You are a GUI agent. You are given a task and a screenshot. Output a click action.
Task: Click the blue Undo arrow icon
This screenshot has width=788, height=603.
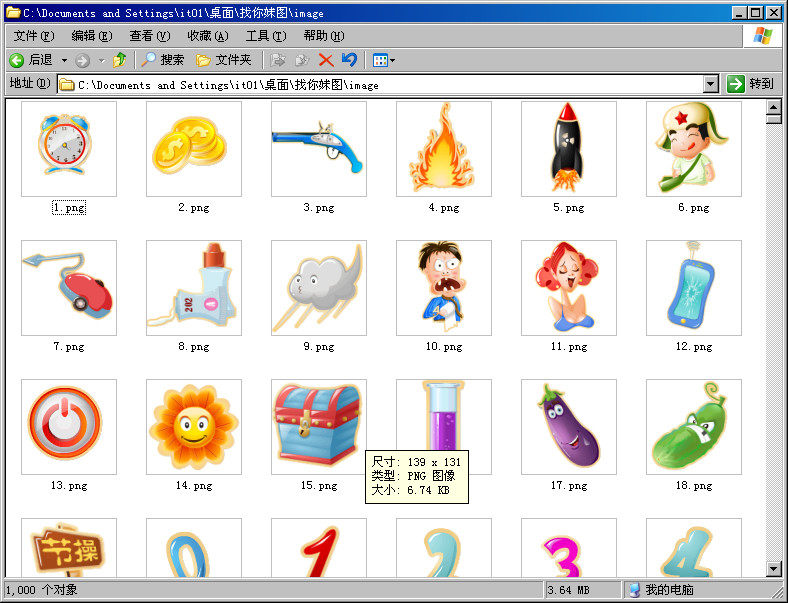[x=349, y=60]
